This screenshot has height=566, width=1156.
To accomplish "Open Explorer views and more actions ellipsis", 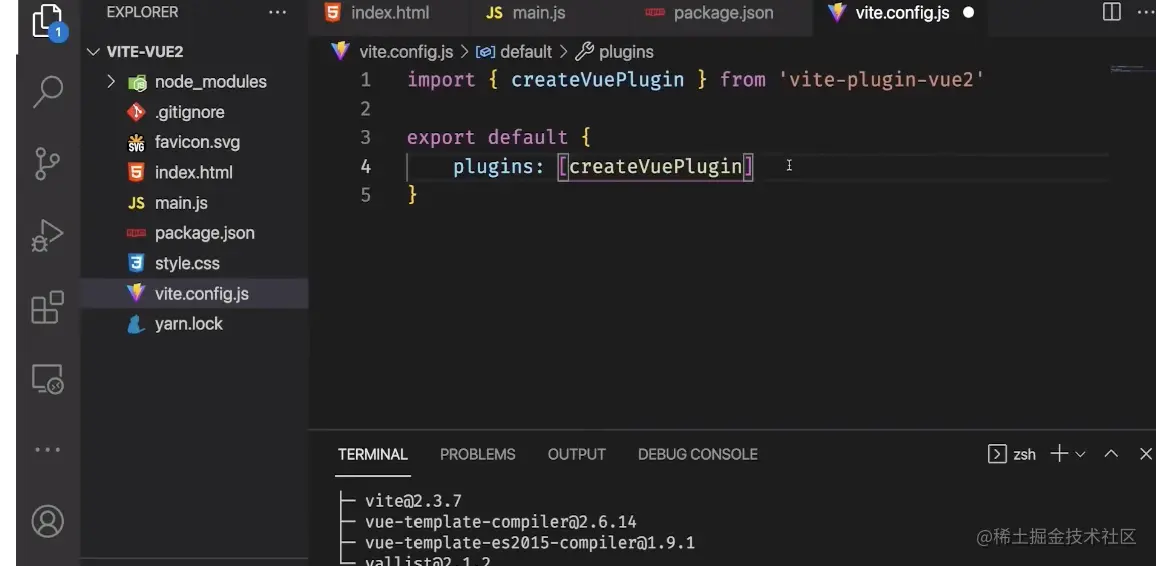I will tap(277, 13).
